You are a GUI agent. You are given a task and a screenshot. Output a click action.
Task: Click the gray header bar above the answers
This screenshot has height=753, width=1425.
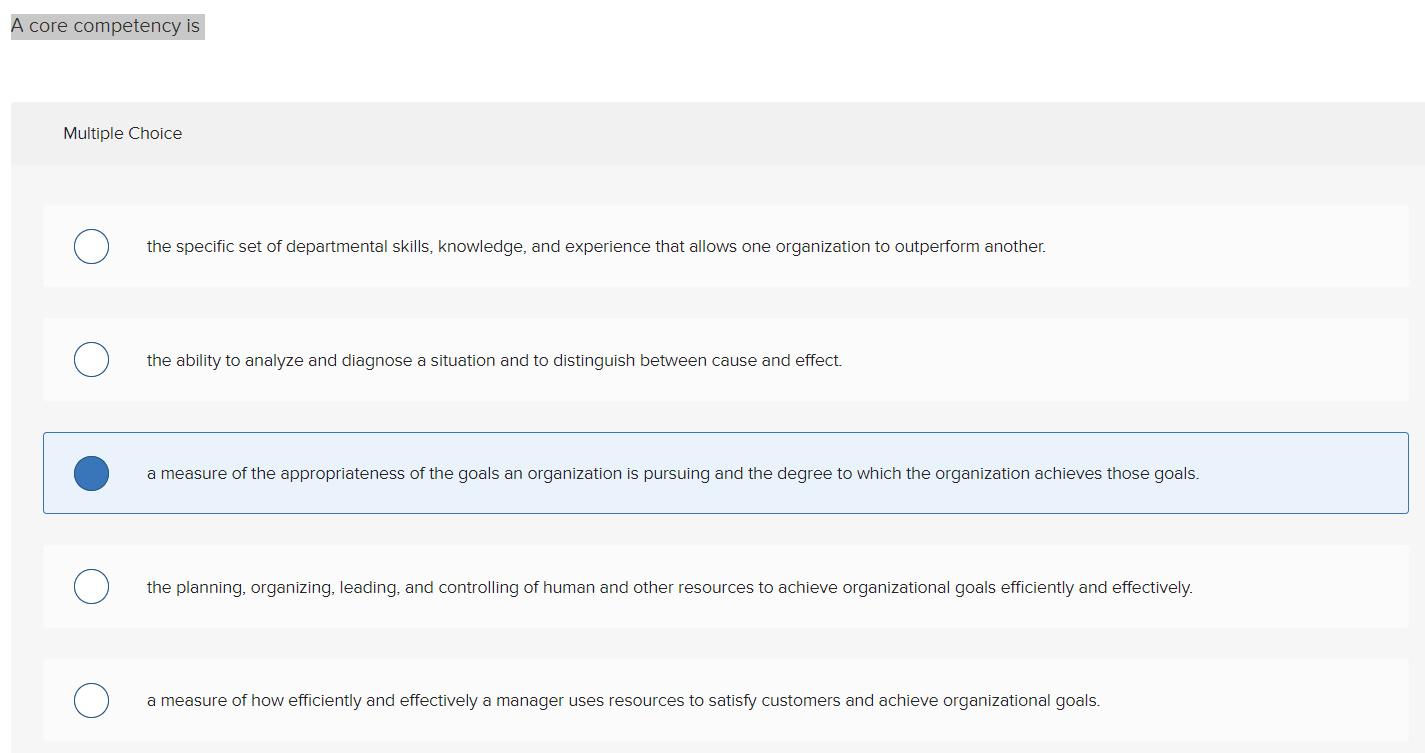coord(700,133)
